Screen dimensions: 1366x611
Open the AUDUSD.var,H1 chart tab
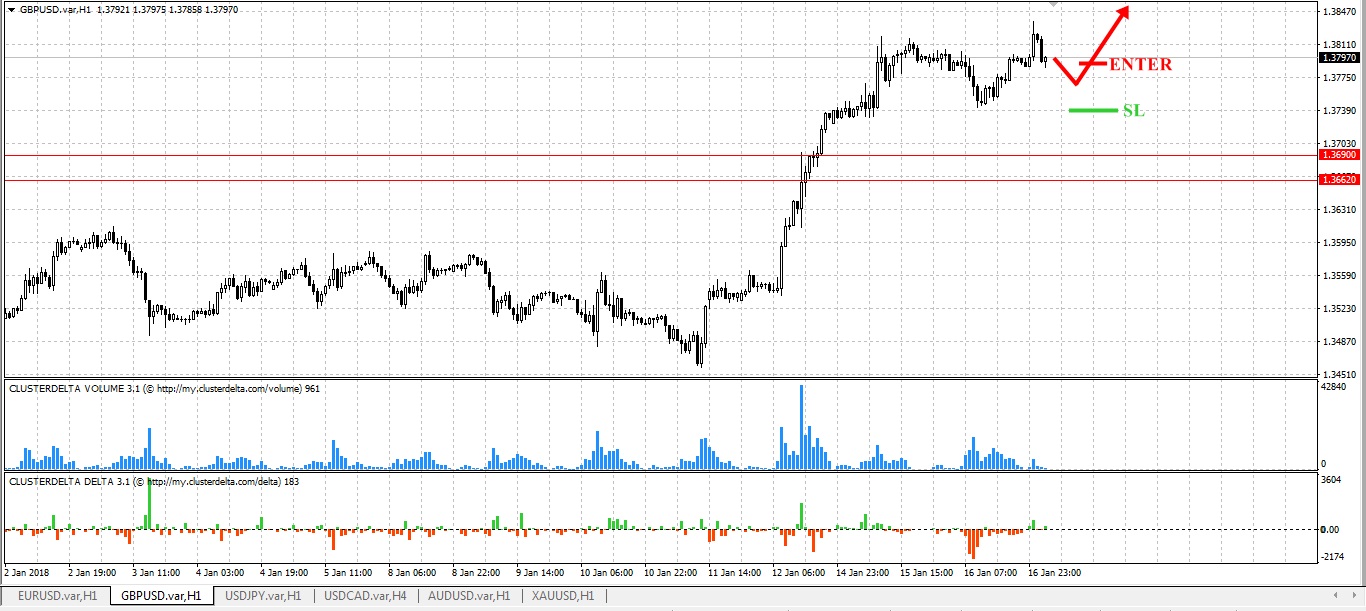tap(469, 596)
